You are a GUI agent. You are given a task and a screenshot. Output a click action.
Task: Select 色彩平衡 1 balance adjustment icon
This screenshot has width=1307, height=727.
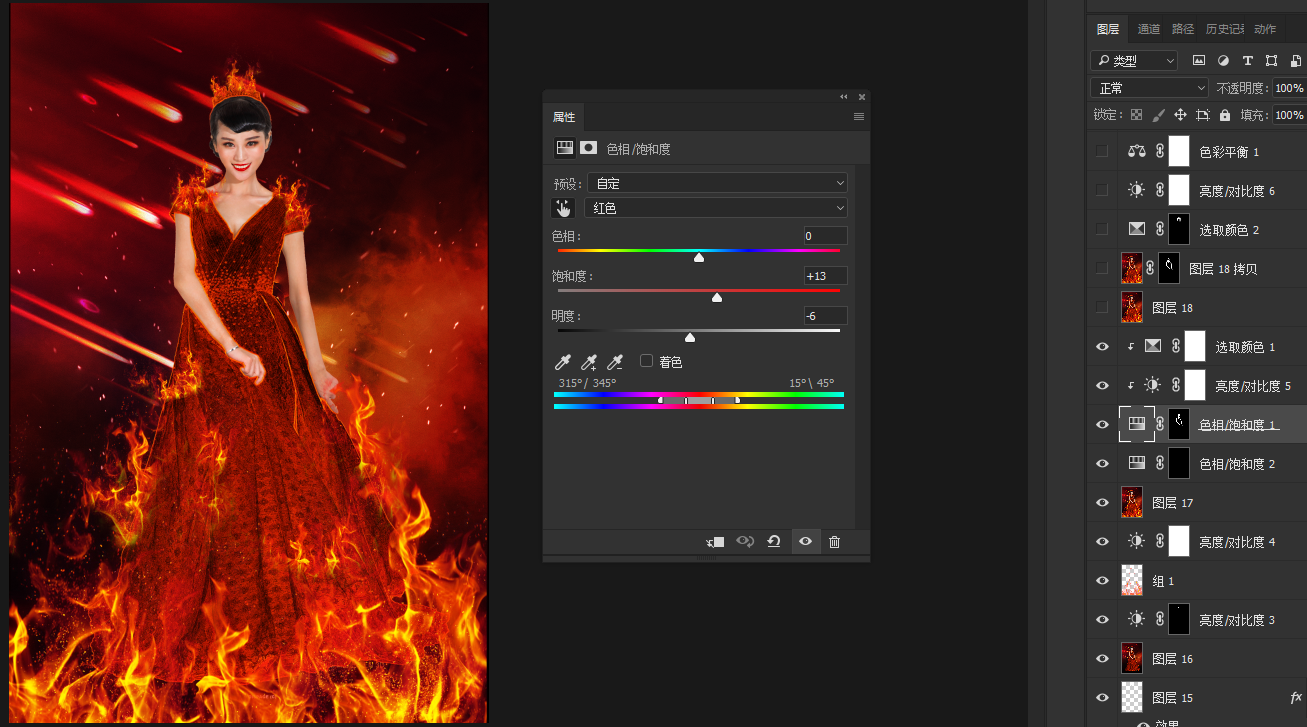coord(1136,151)
